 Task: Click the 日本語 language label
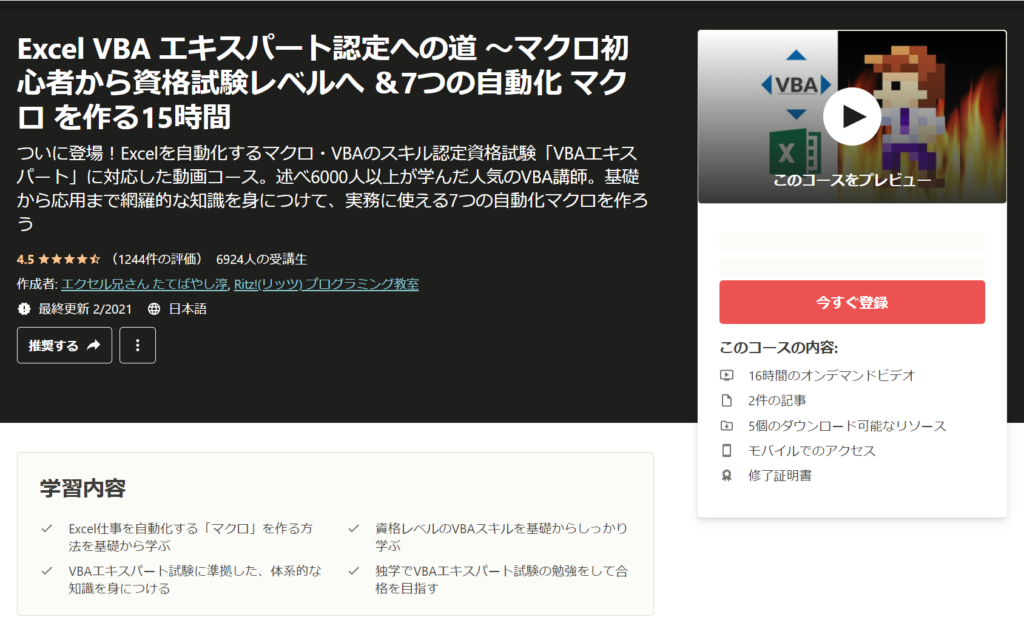187,309
